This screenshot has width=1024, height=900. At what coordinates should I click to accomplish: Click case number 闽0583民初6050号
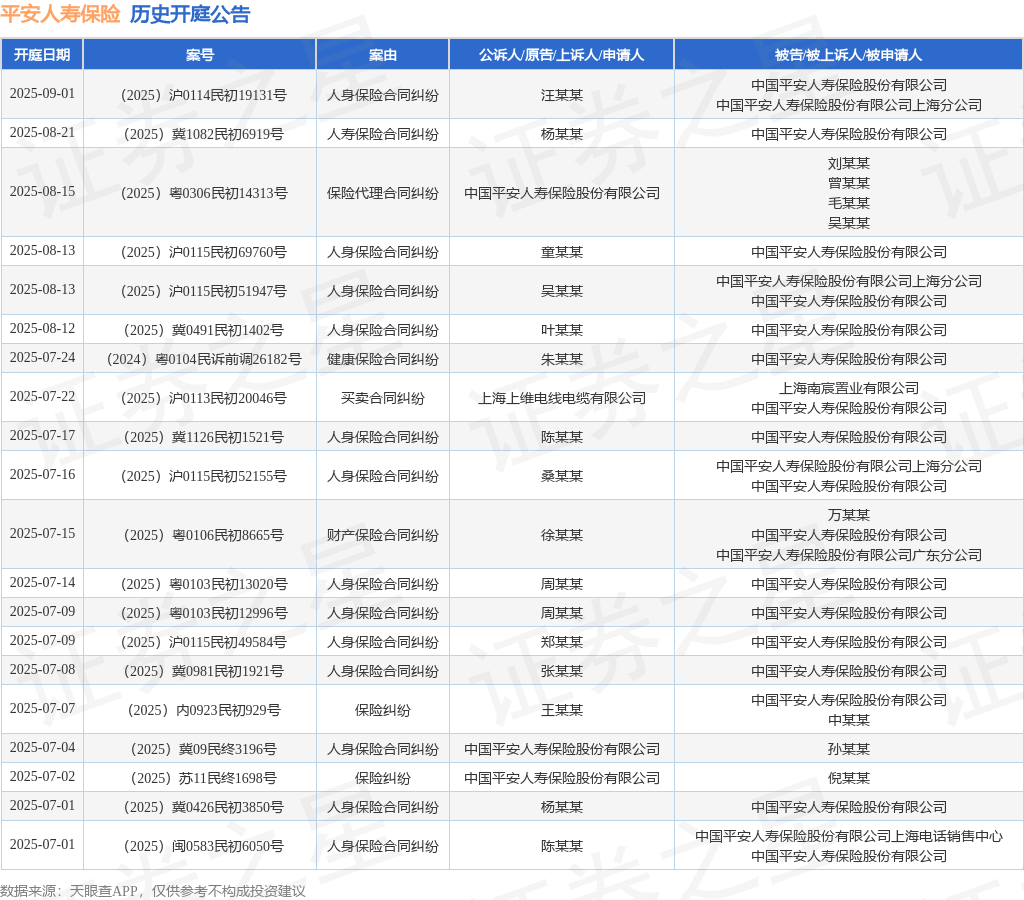[204, 846]
